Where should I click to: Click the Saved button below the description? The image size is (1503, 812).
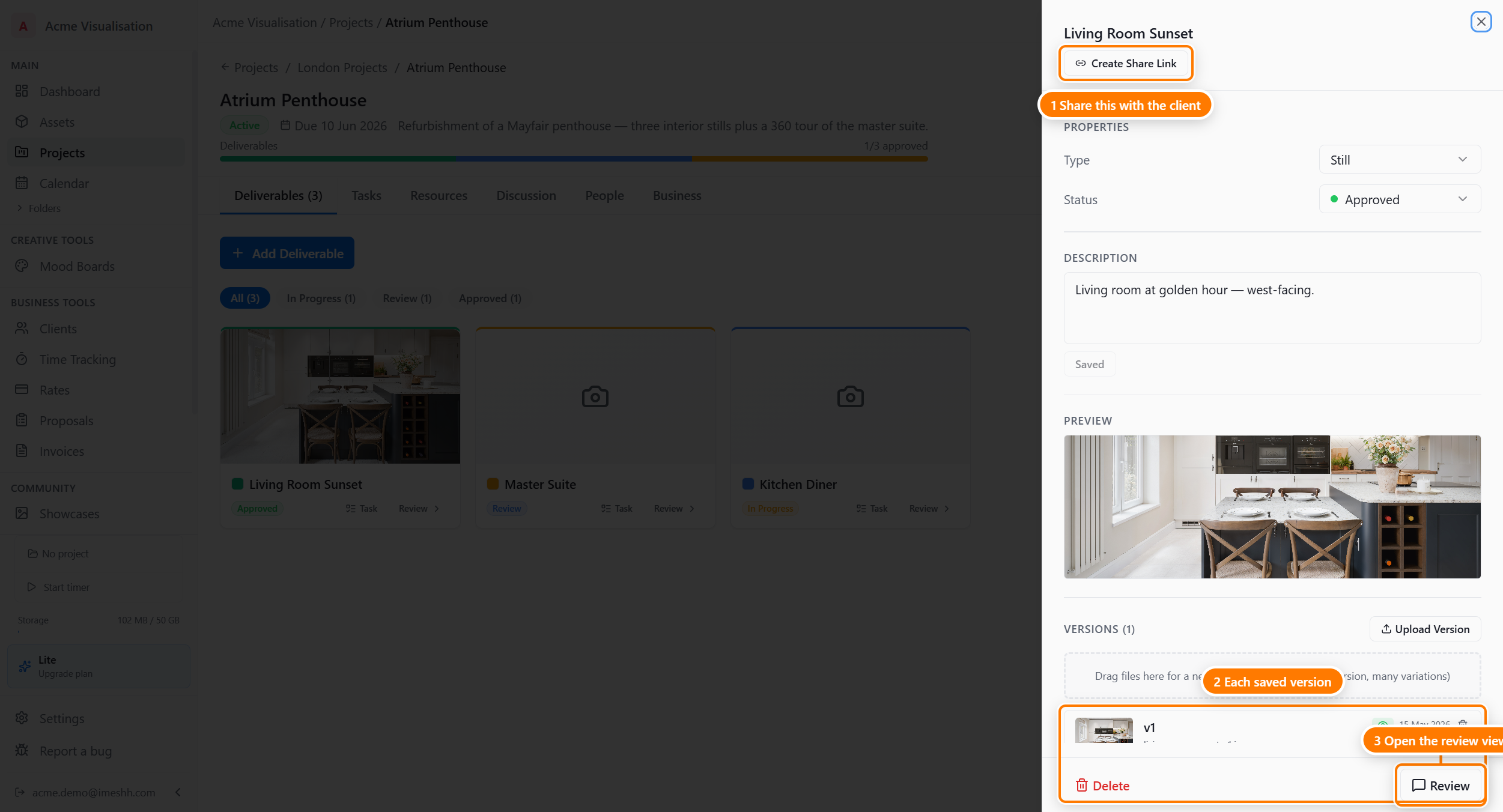[x=1089, y=364]
